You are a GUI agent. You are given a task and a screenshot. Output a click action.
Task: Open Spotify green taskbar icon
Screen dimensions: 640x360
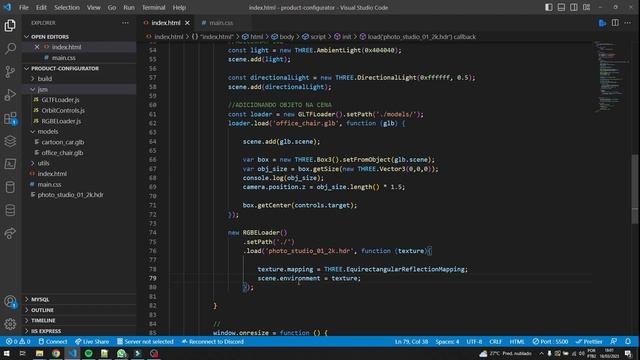click(x=89, y=353)
